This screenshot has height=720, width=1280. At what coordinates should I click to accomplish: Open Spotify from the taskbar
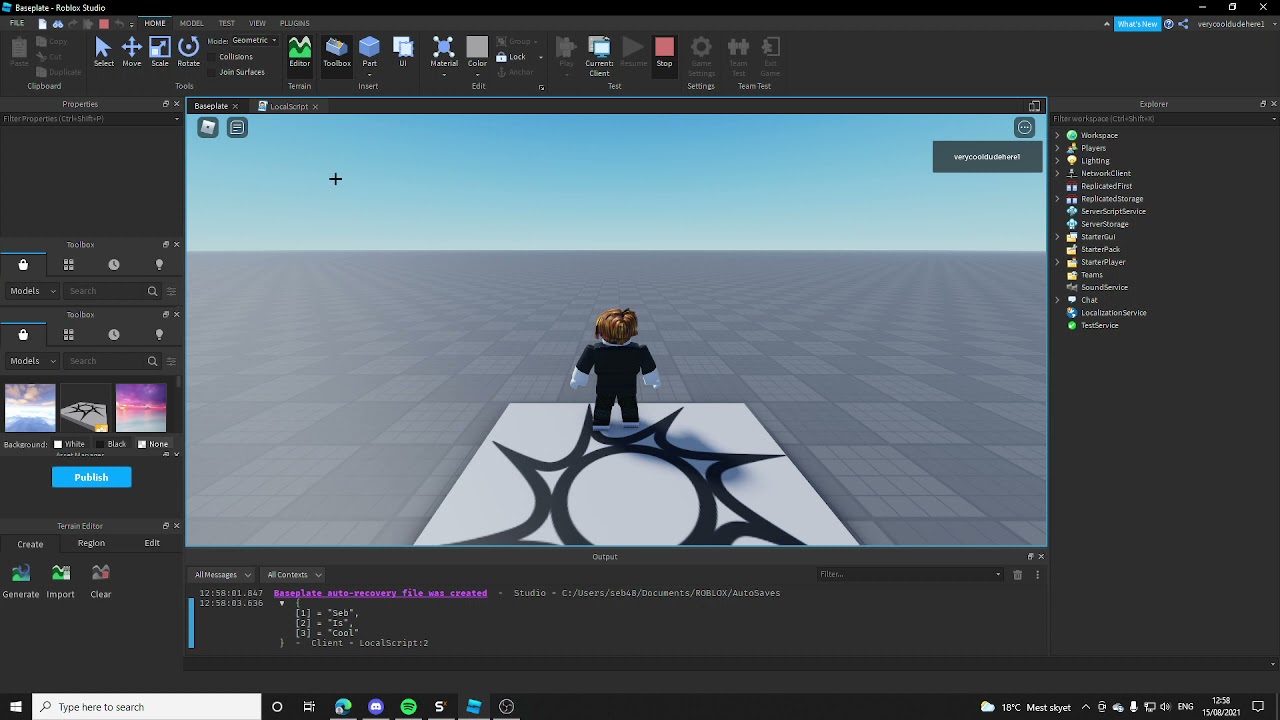(x=408, y=707)
